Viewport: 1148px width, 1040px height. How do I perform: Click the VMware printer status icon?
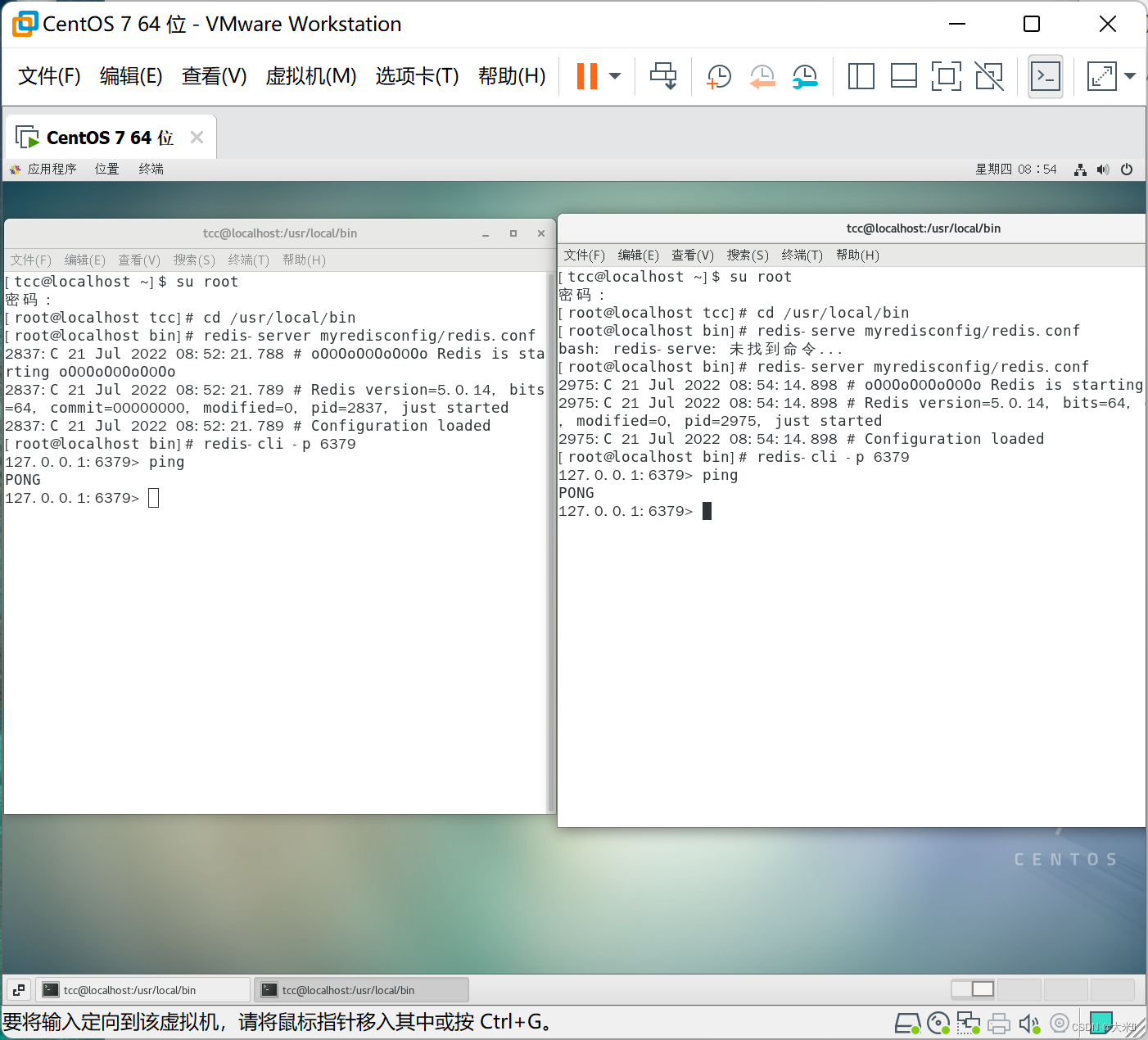tap(999, 1024)
